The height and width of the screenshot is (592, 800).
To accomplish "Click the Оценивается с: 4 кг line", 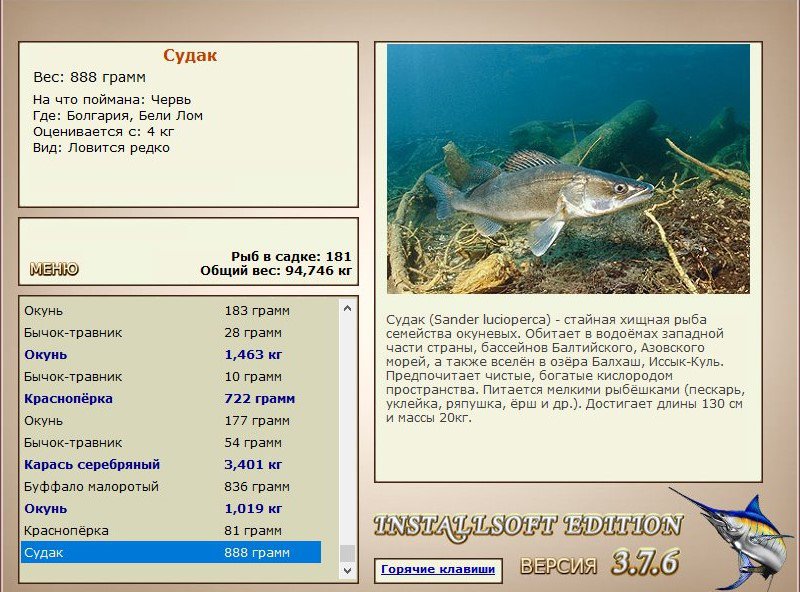I will click(104, 132).
